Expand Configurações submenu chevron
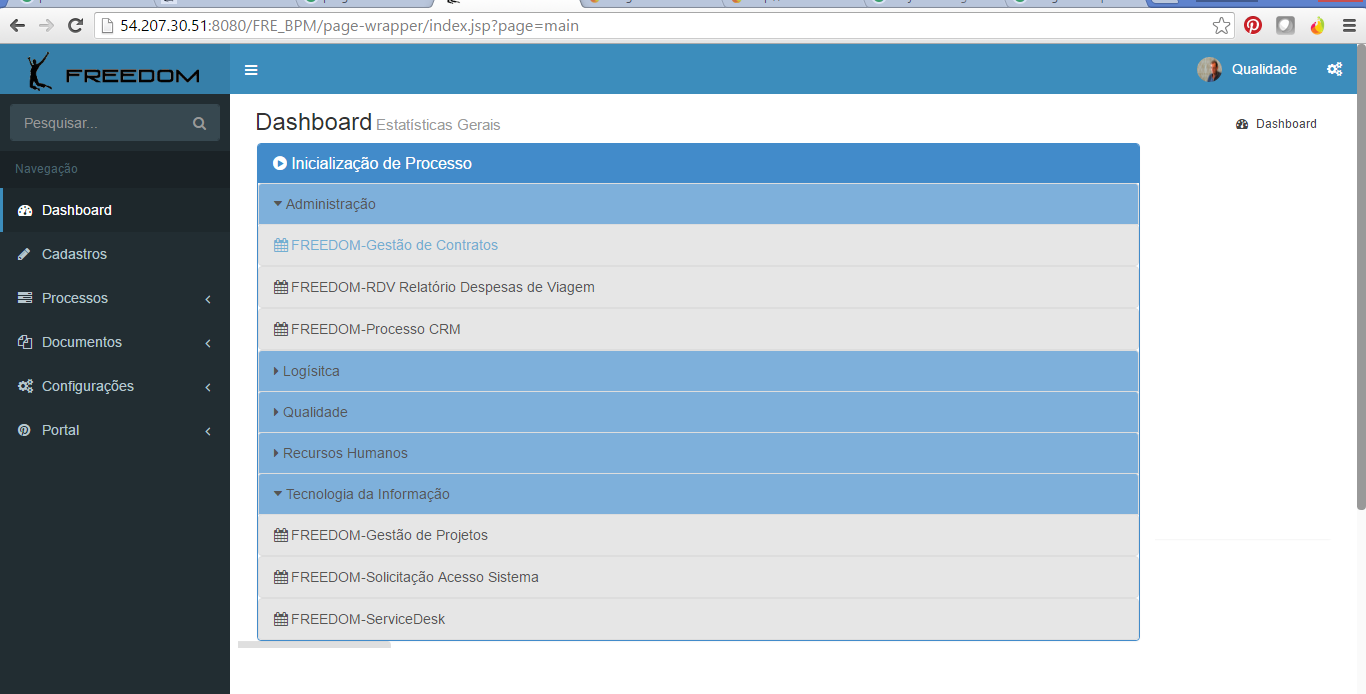Viewport: 1366px width, 694px height. pos(208,387)
